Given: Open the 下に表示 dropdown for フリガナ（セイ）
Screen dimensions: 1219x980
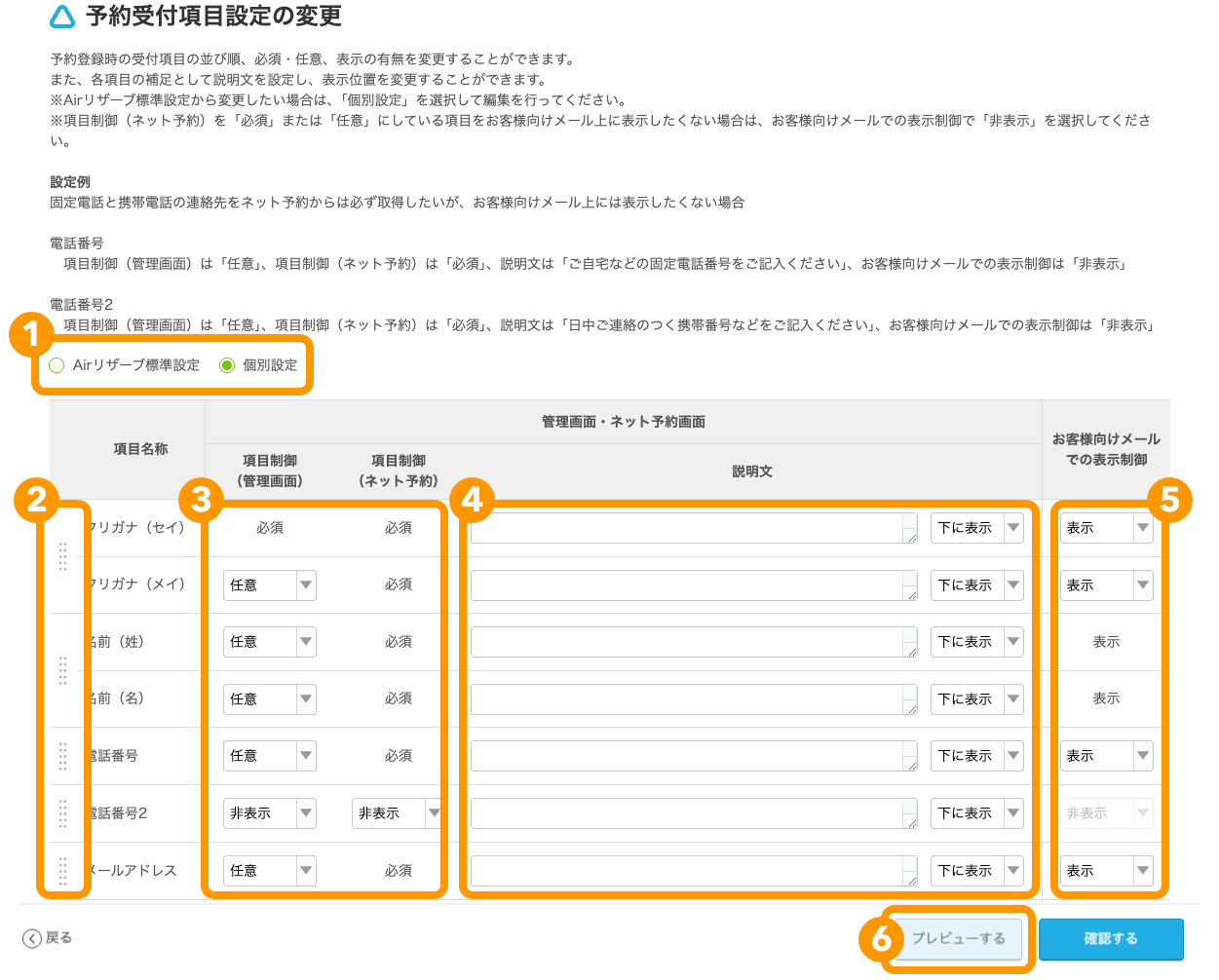Looking at the screenshot, I should click(x=976, y=528).
